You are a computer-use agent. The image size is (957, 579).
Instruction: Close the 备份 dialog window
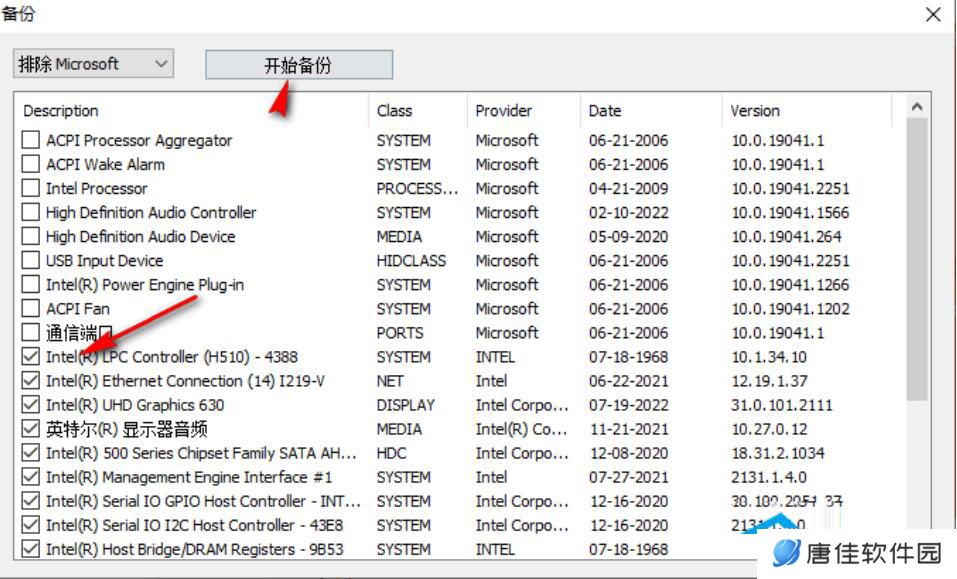(933, 14)
